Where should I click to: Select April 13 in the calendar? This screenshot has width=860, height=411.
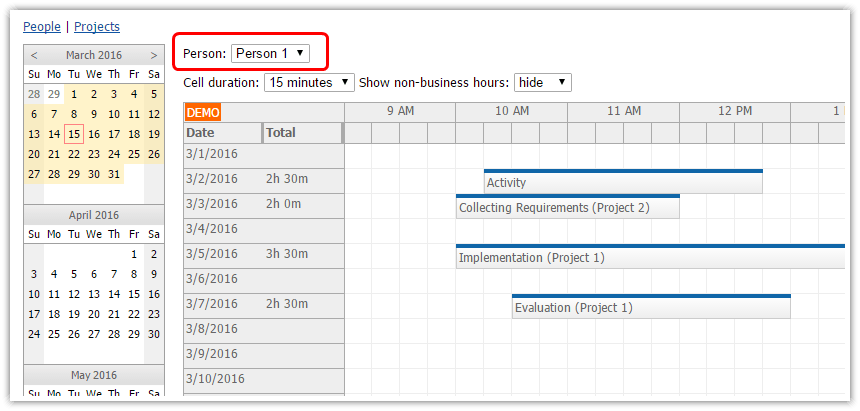point(94,294)
